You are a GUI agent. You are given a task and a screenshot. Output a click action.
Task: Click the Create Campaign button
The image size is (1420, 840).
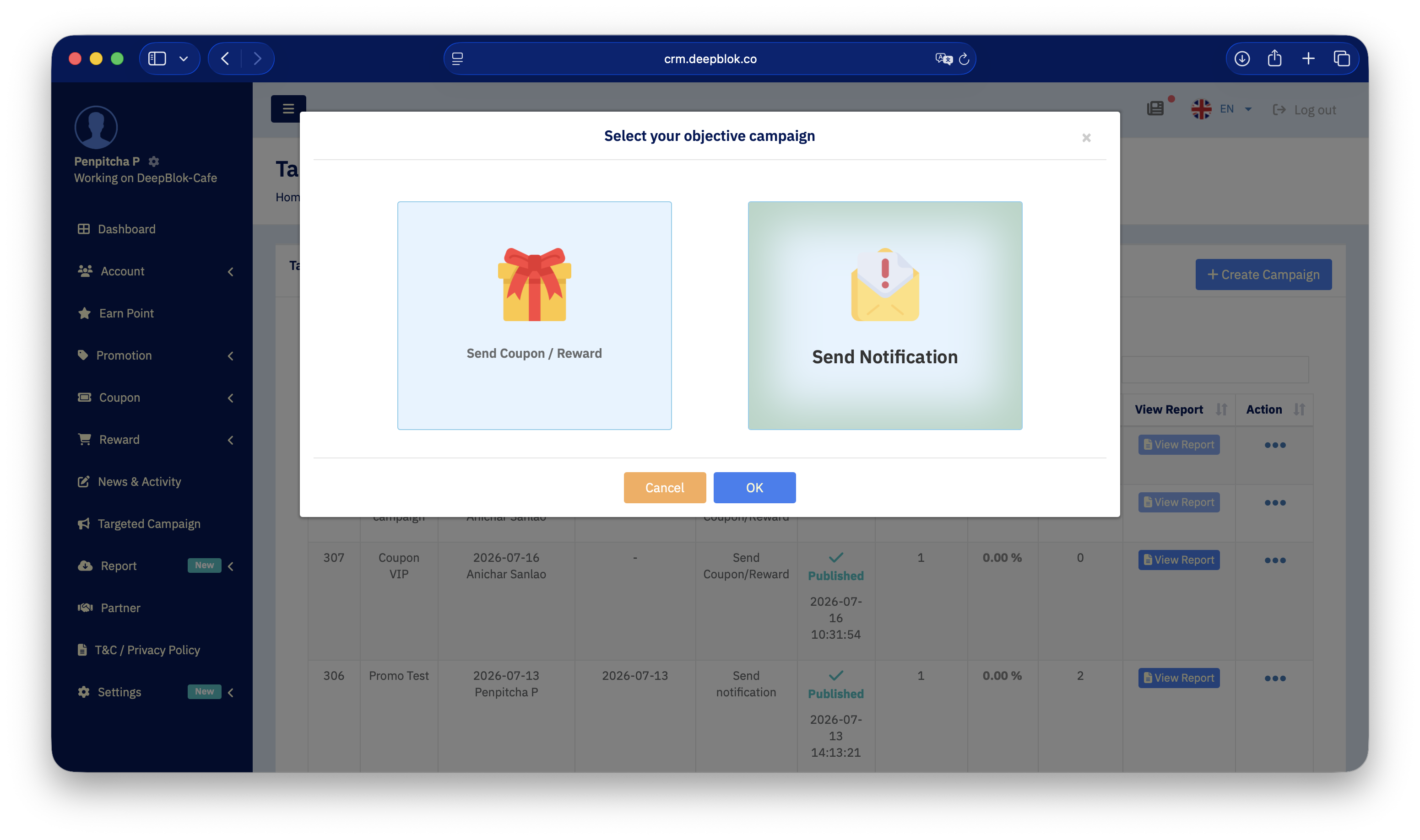1263,275
